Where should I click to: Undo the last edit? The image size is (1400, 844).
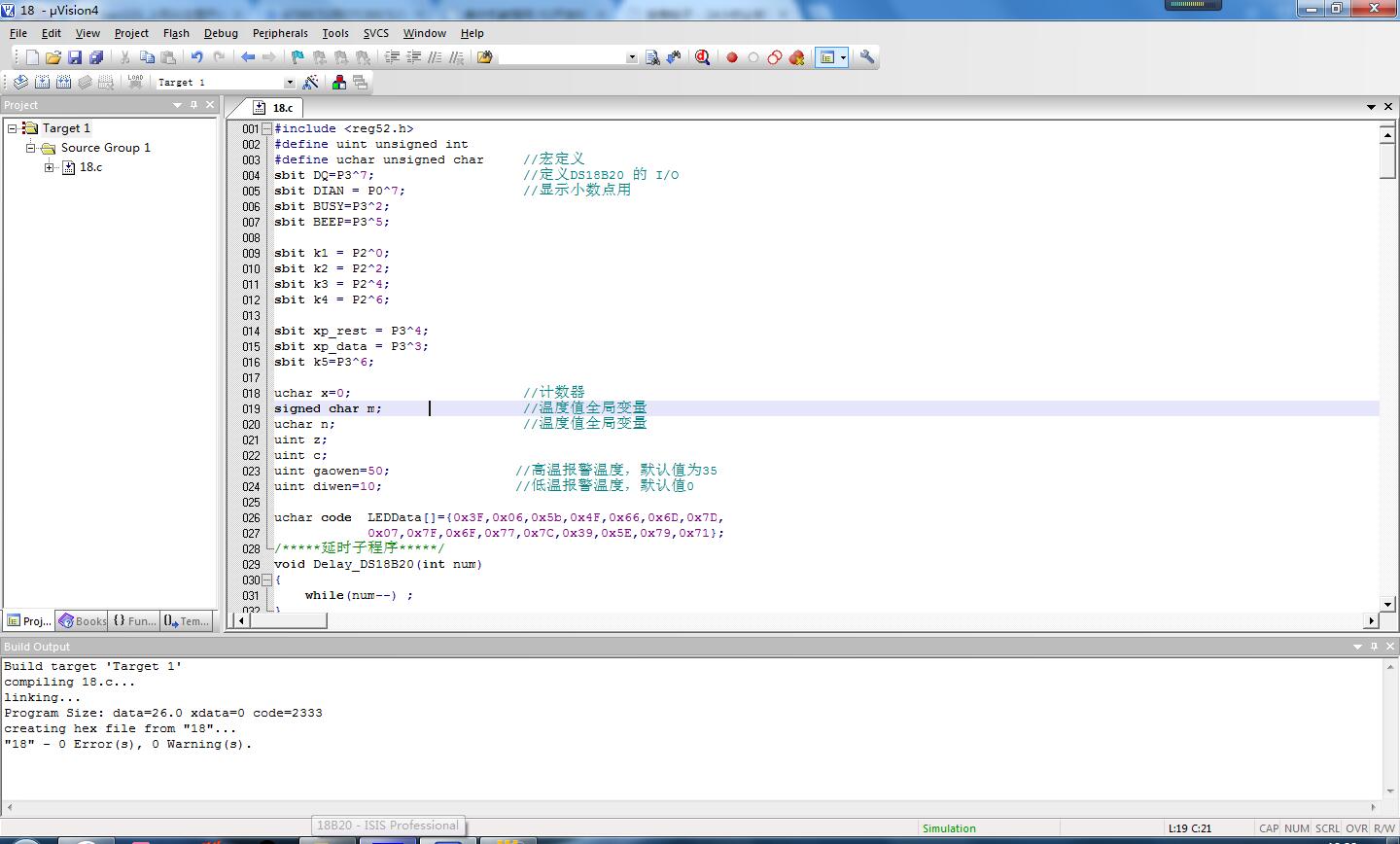197,57
